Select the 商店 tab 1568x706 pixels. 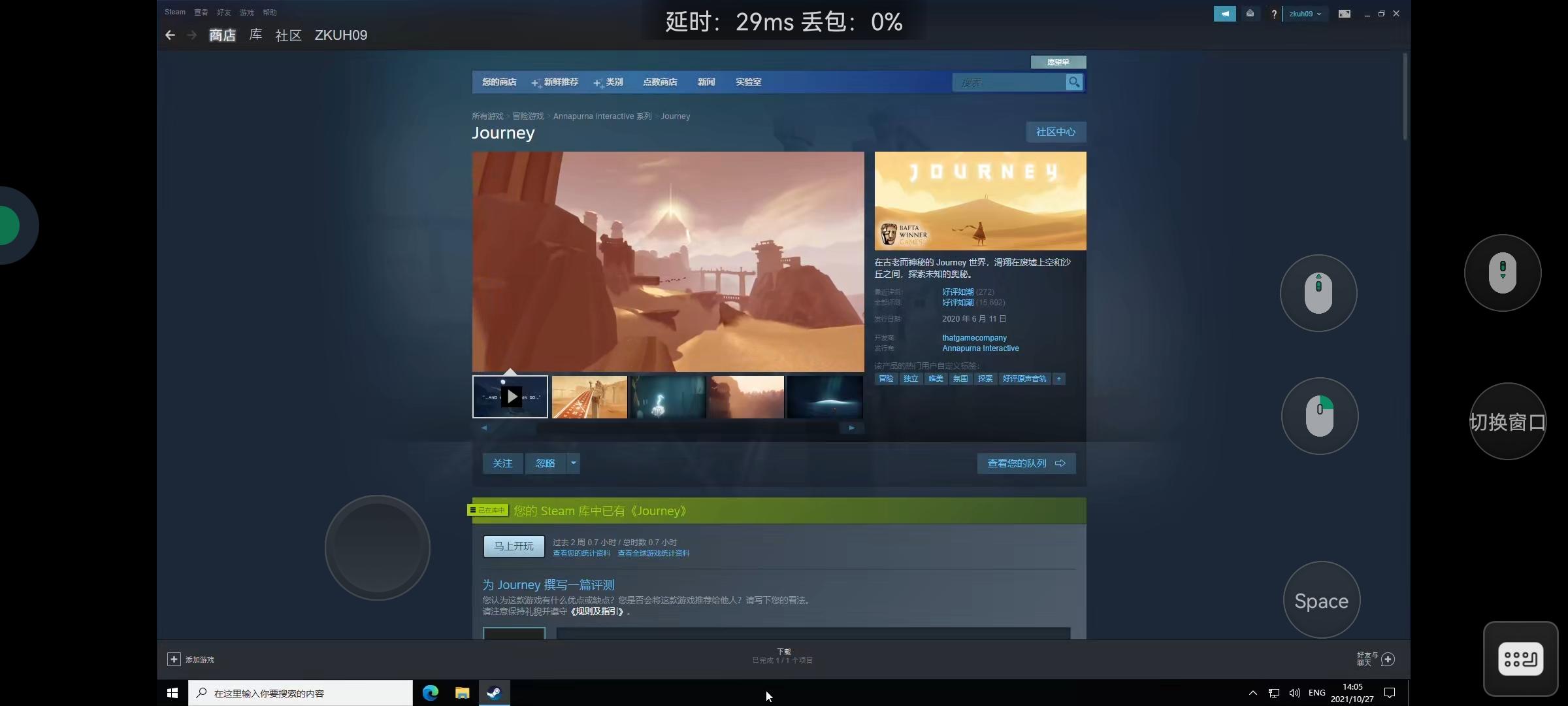click(x=222, y=35)
